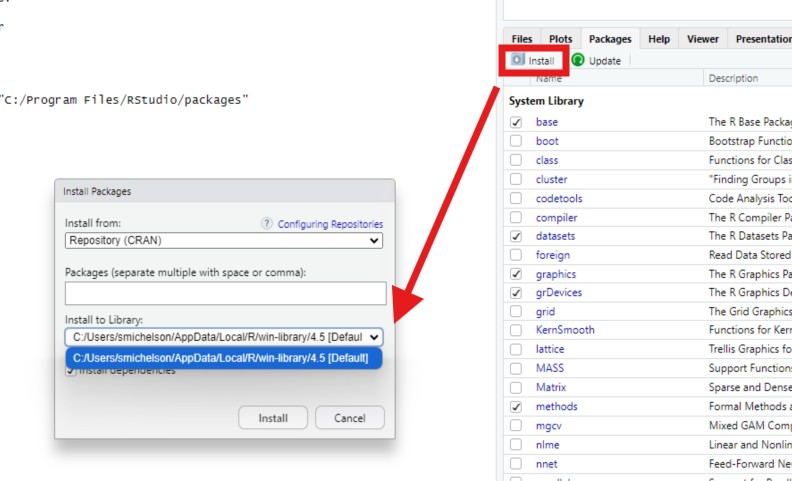
Task: Open the nnet package link
Action: coord(547,463)
